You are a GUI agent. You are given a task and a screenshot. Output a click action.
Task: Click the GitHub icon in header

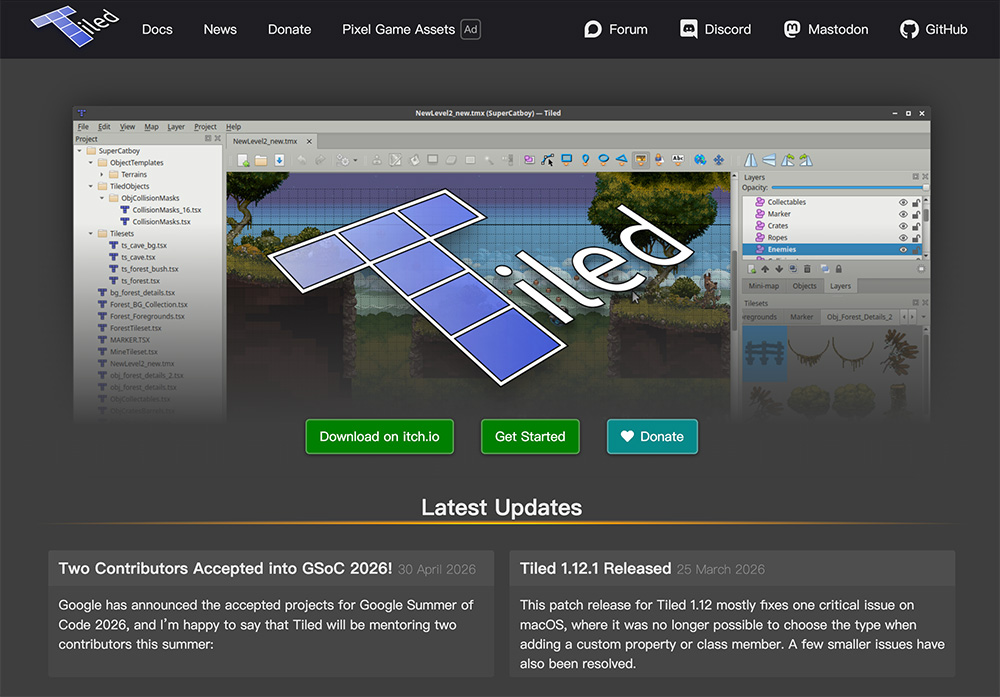tap(909, 29)
